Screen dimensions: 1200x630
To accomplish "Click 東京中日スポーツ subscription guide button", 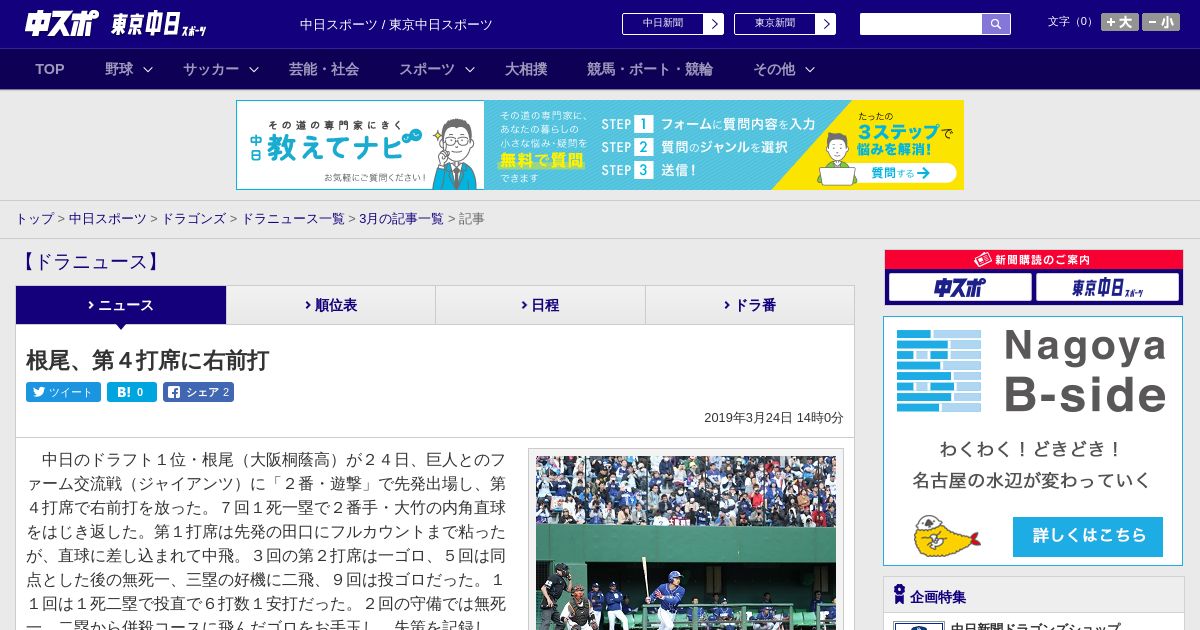I will click(x=1107, y=288).
